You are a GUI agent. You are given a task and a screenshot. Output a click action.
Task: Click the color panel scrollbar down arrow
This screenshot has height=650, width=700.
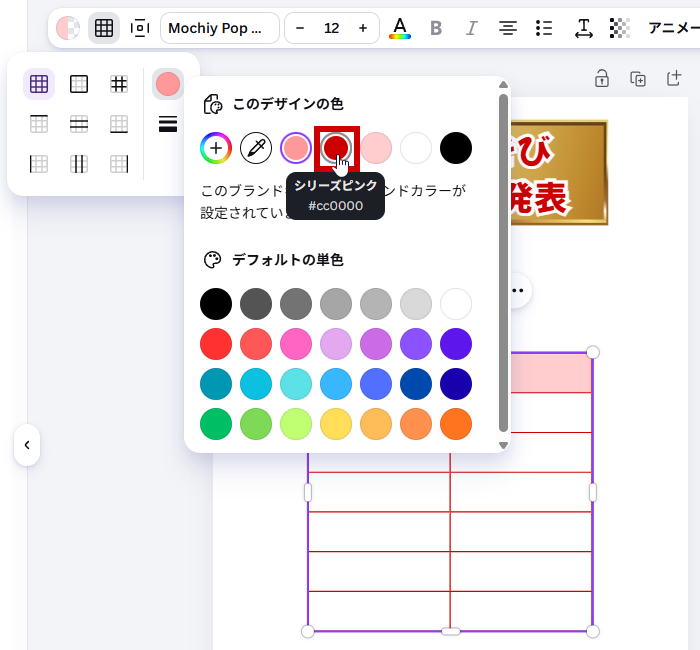pyautogui.click(x=503, y=445)
